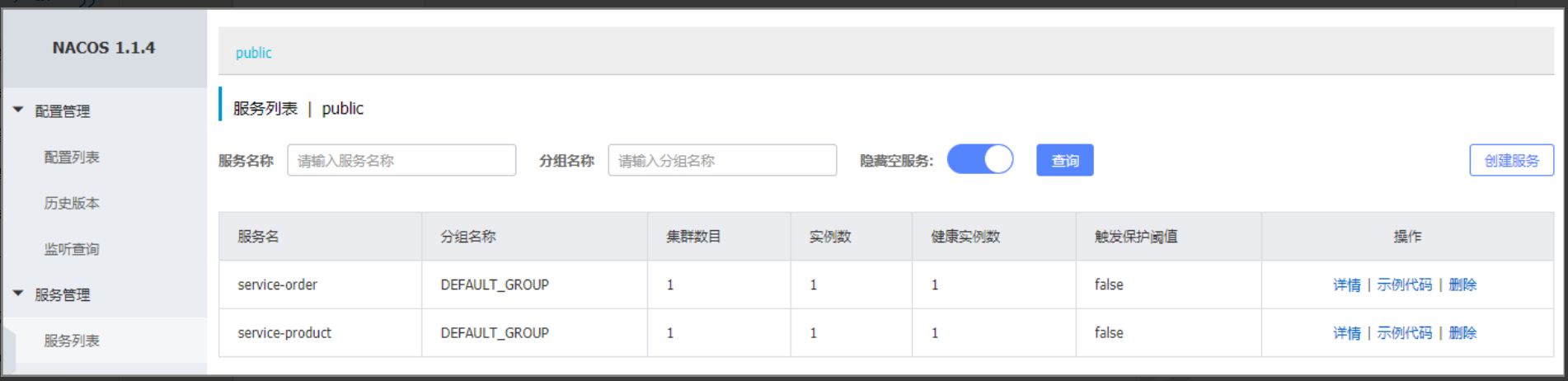Click the 操作 column header
The height and width of the screenshot is (381, 1568).
click(x=1407, y=237)
